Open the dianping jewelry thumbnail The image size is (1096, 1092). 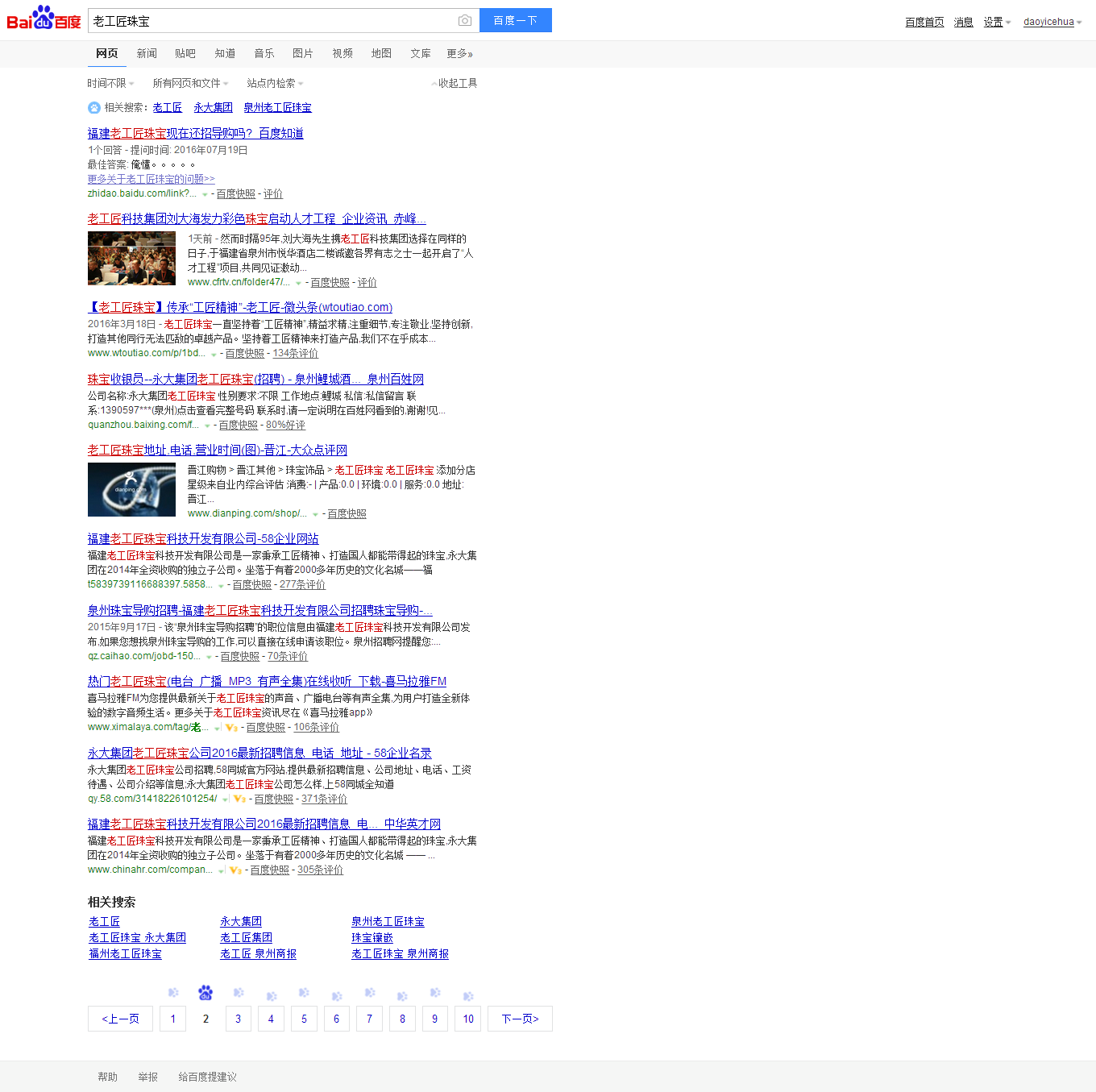131,489
